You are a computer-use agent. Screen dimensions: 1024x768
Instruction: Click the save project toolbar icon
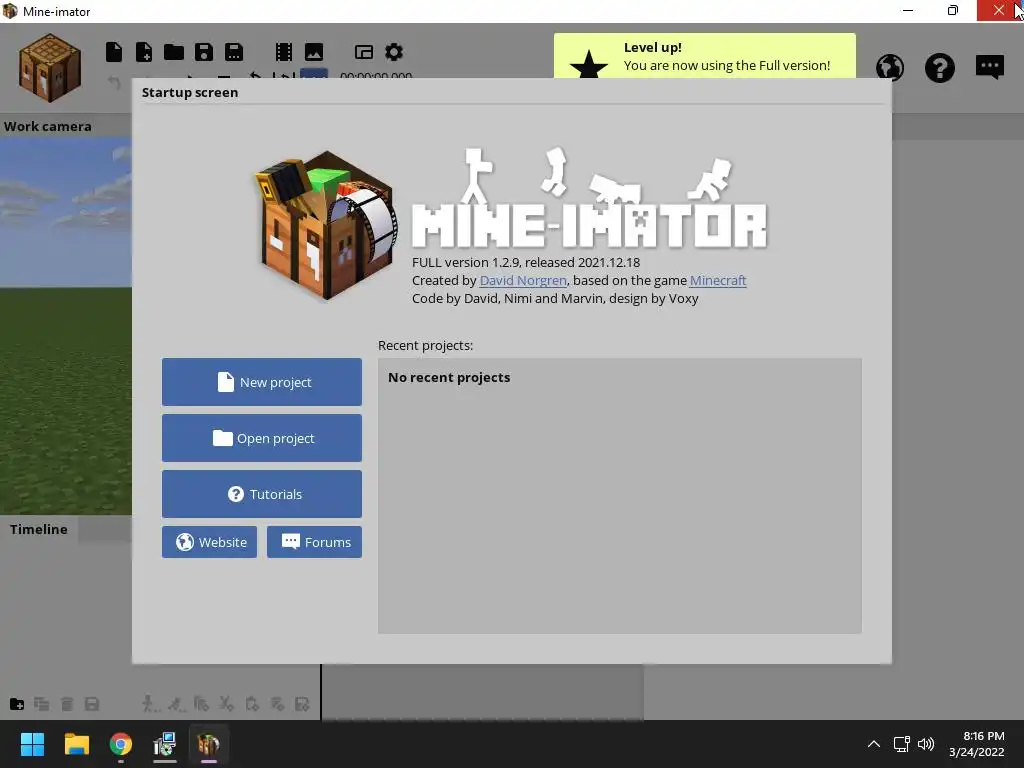click(204, 52)
